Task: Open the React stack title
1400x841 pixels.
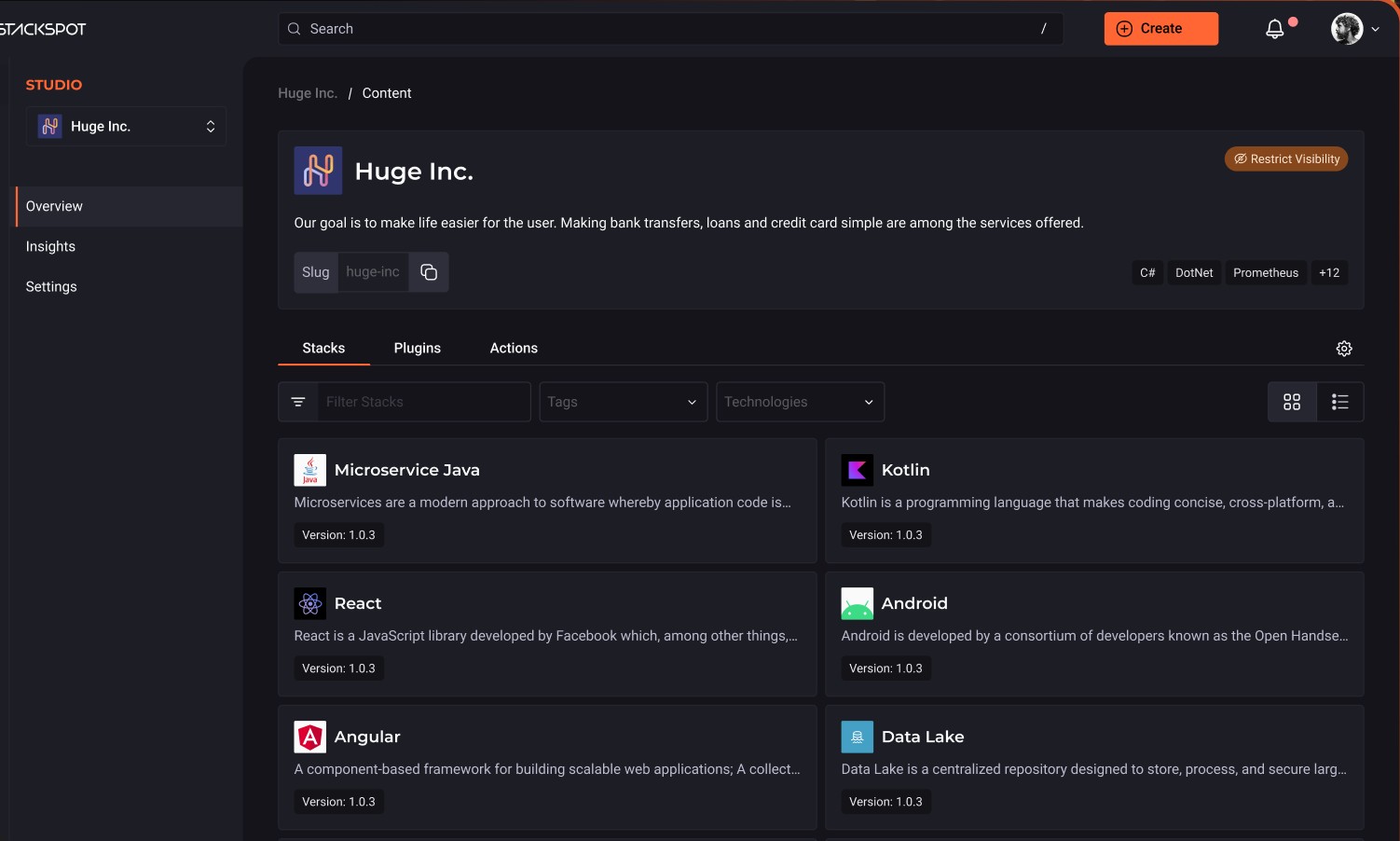Action: (358, 603)
